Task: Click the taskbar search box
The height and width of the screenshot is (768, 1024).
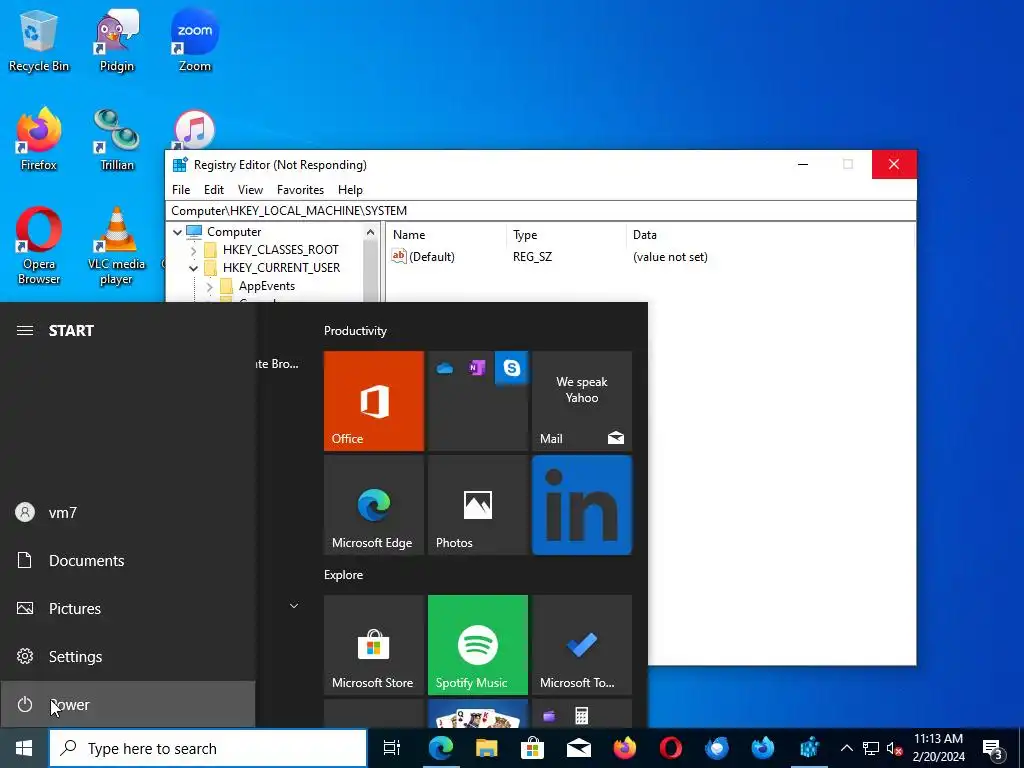Action: tap(208, 748)
